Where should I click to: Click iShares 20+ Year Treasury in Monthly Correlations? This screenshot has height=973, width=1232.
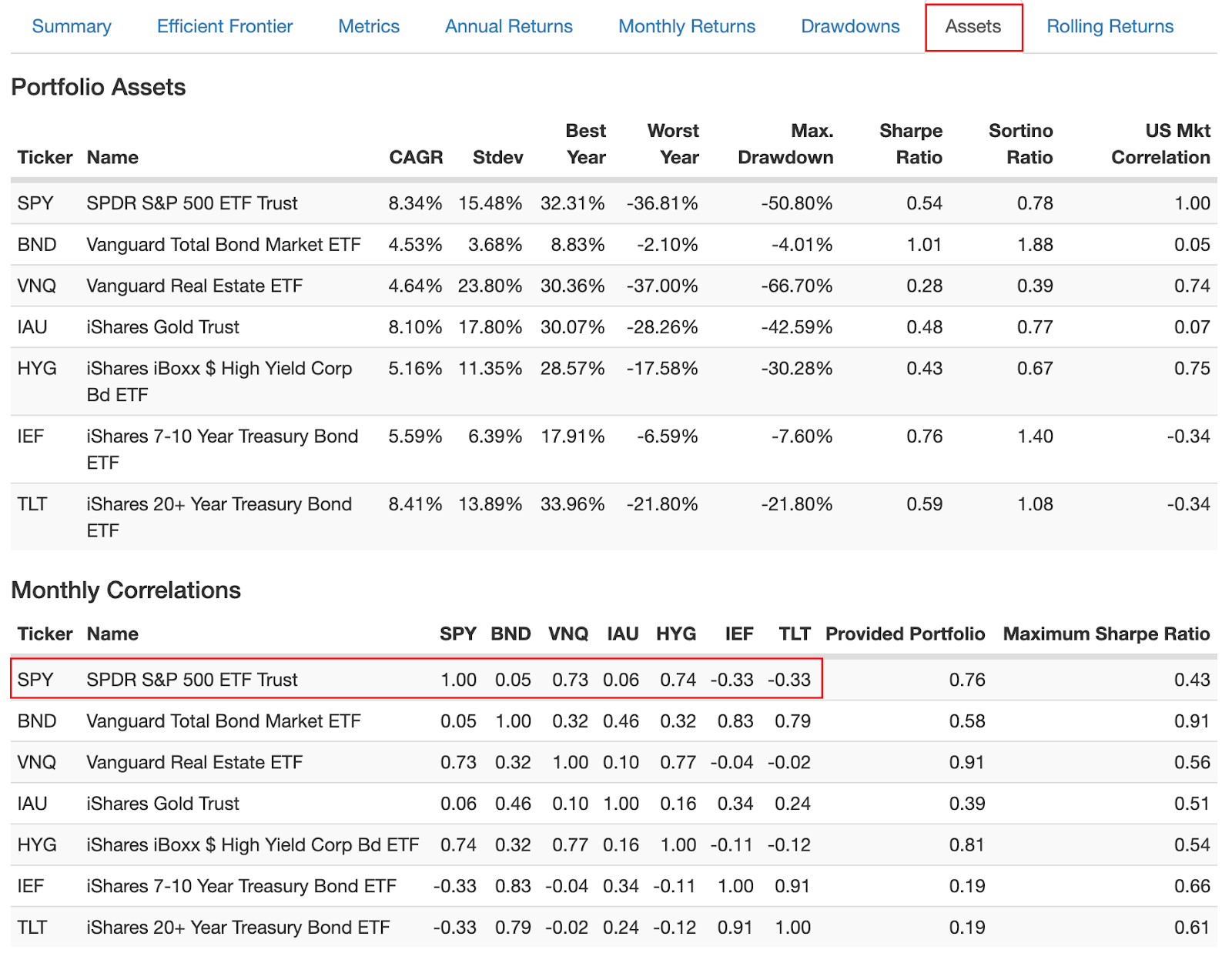pos(238,928)
